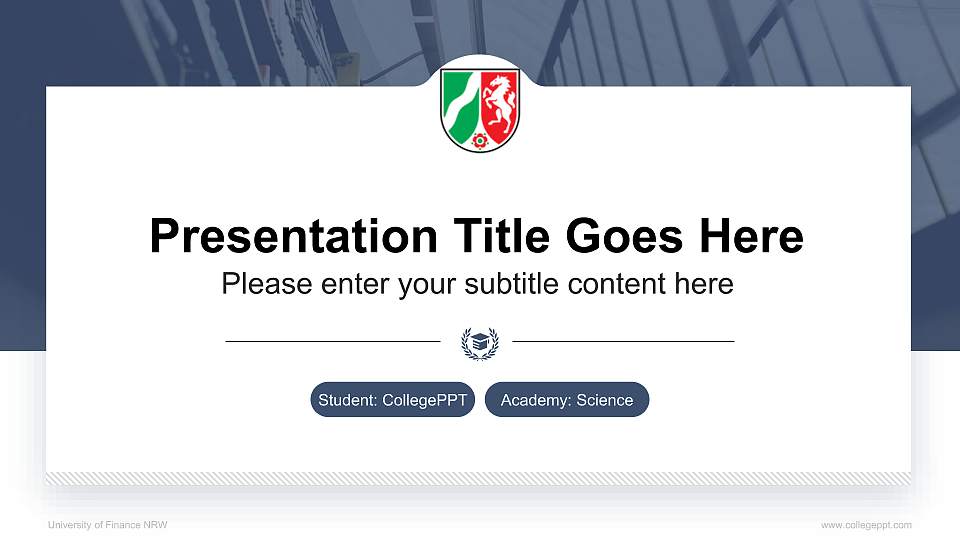Select the white horse in the crest
960x540 pixels.
498,102
